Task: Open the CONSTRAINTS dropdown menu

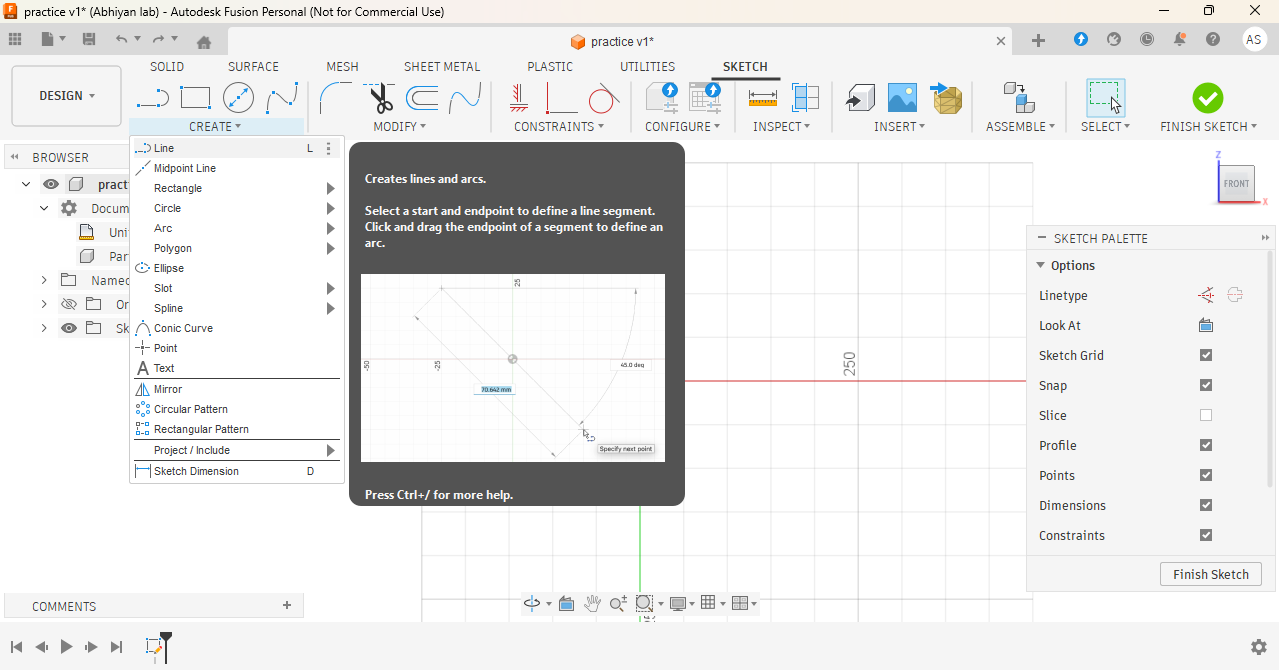Action: click(559, 127)
